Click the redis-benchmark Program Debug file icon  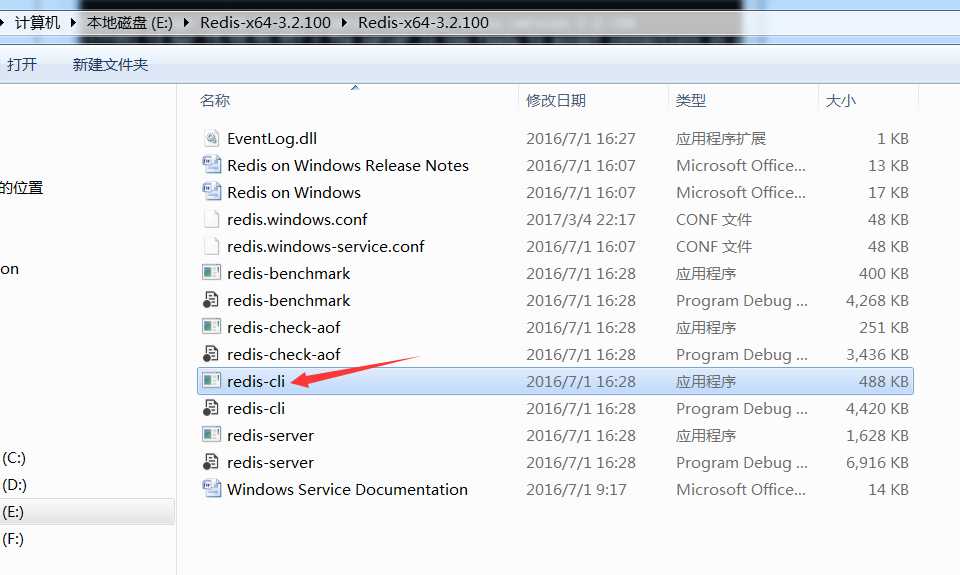[211, 300]
